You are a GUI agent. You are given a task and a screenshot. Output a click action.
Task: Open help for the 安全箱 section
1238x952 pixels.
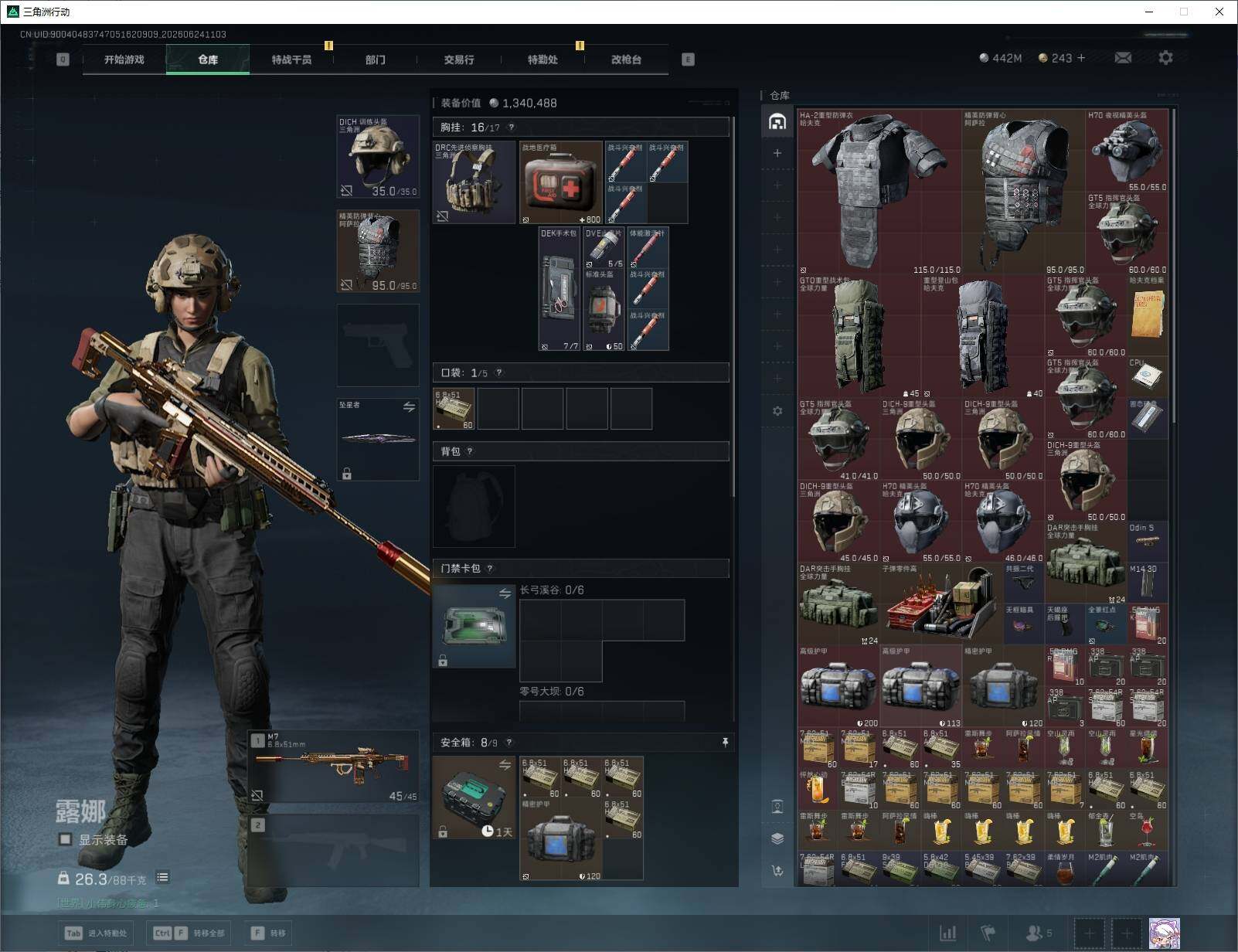pos(508,743)
